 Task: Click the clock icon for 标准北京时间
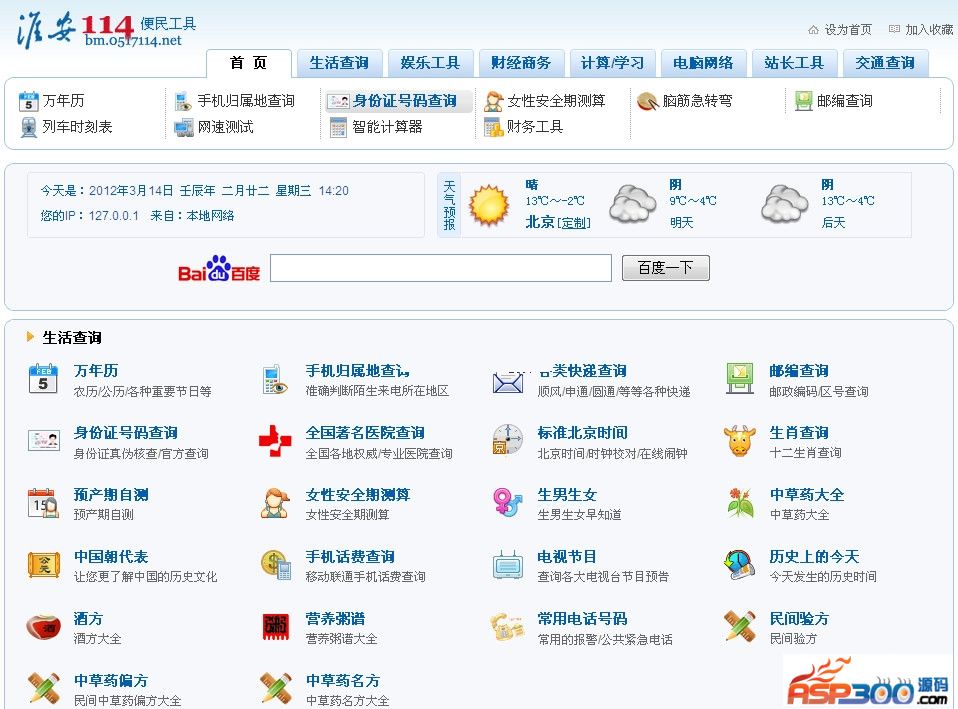coord(508,440)
